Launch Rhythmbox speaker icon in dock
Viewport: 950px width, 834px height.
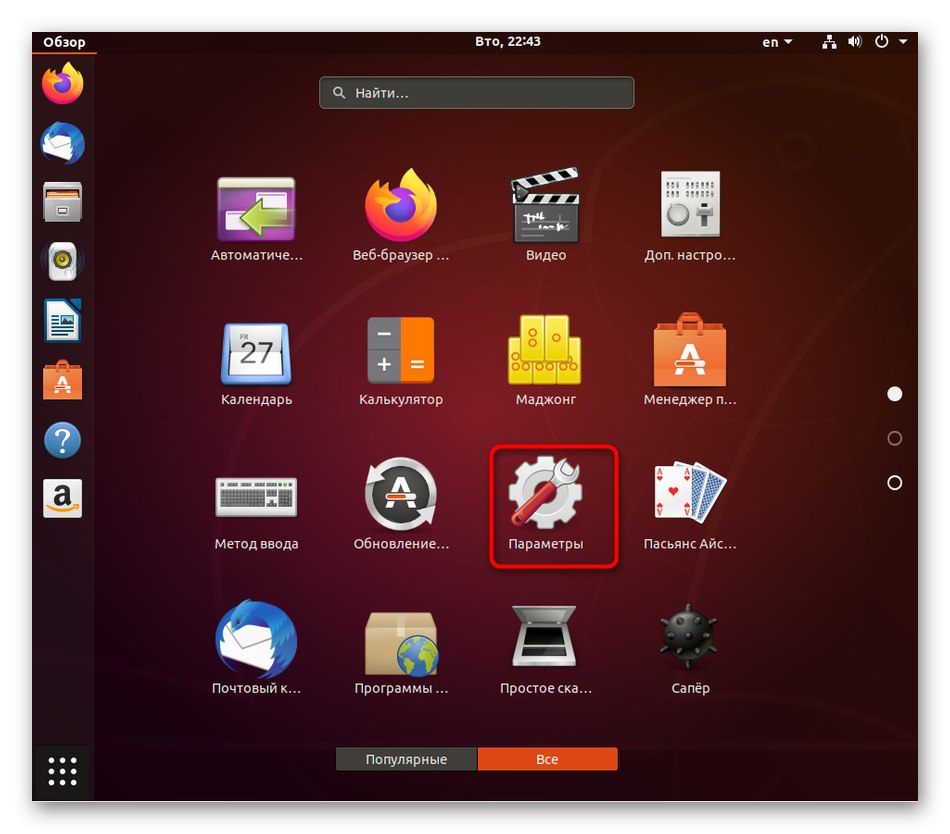62,261
